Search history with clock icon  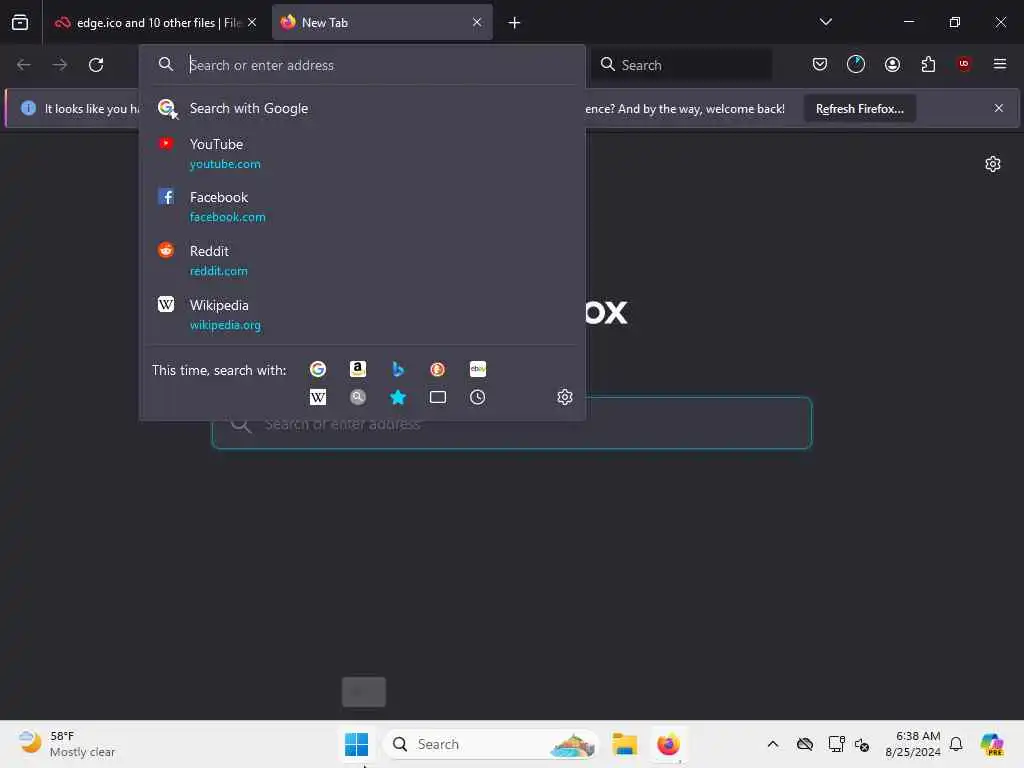pos(477,397)
